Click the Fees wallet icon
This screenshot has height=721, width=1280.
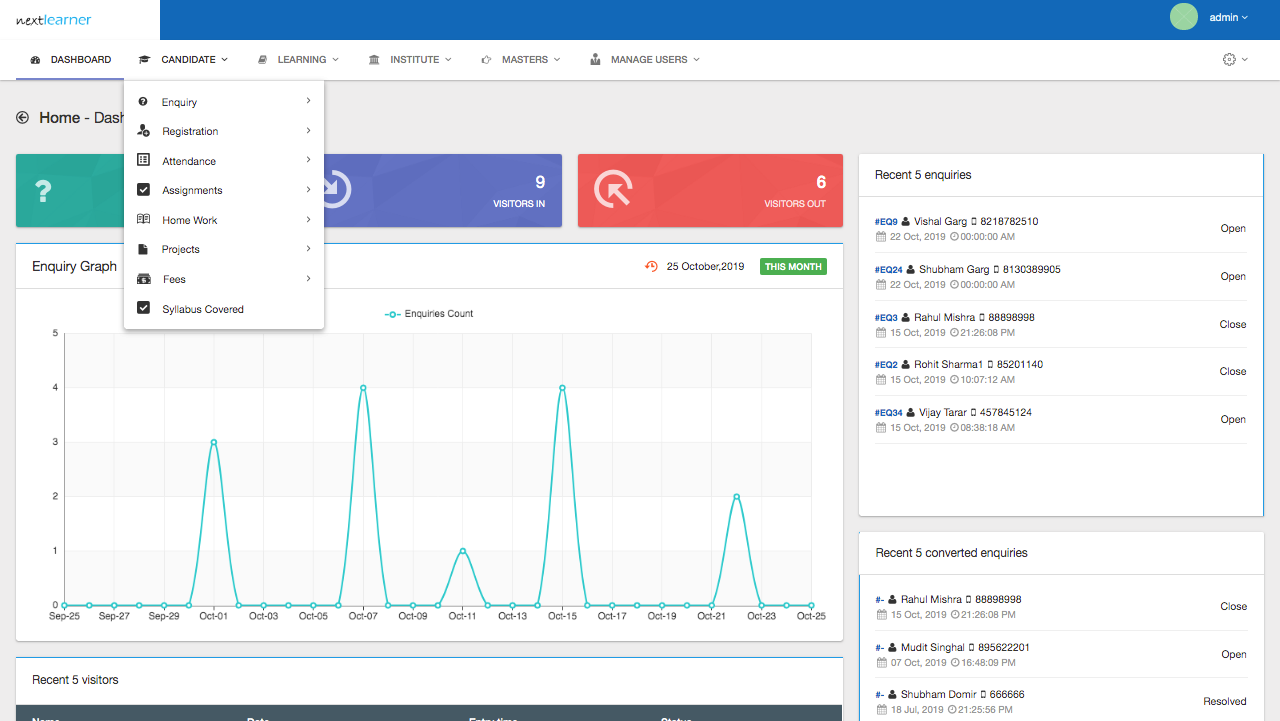pyautogui.click(x=143, y=279)
